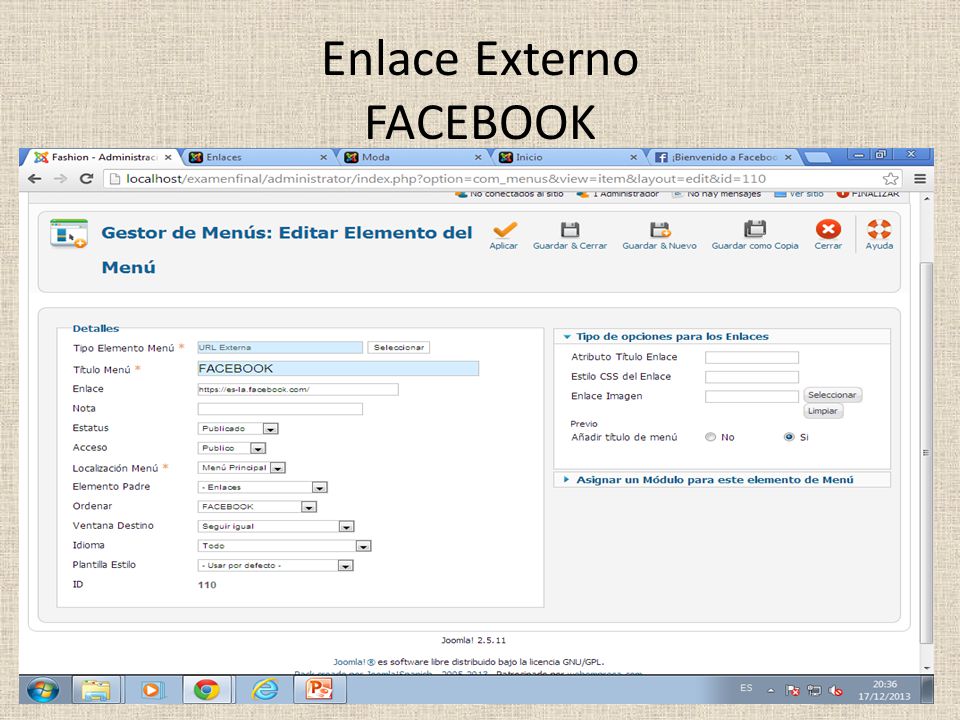Reload the page with the refresh icon
Viewport: 960px width, 720px height.
(x=86, y=179)
